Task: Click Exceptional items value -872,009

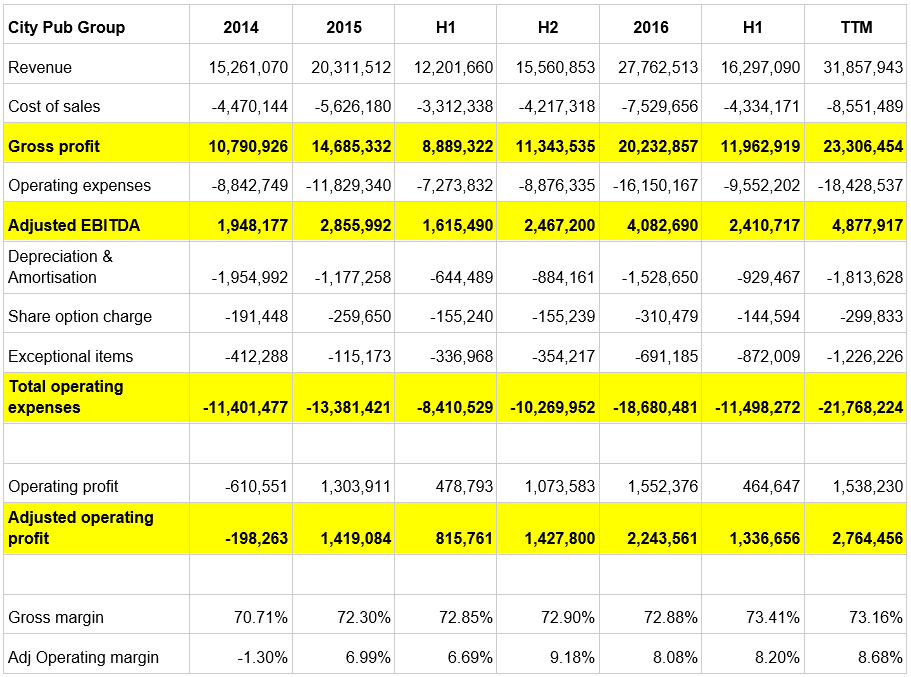Action: 769,356
